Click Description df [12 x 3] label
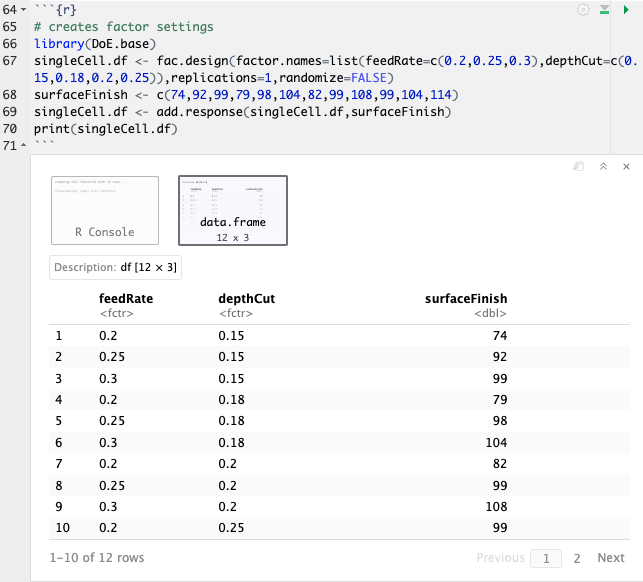Screen dimensions: 643x582 click(115, 267)
